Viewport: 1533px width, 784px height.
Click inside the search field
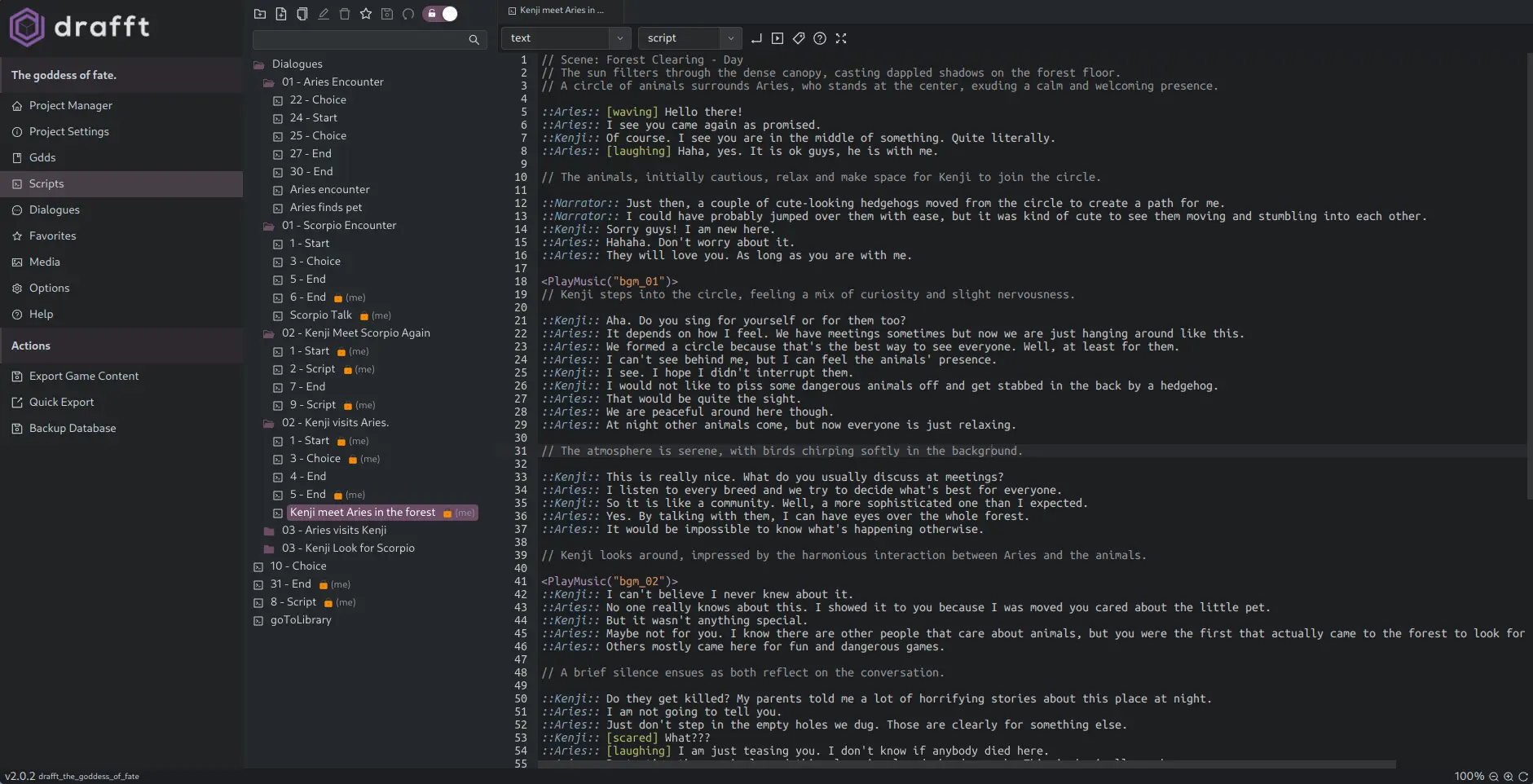pos(363,40)
